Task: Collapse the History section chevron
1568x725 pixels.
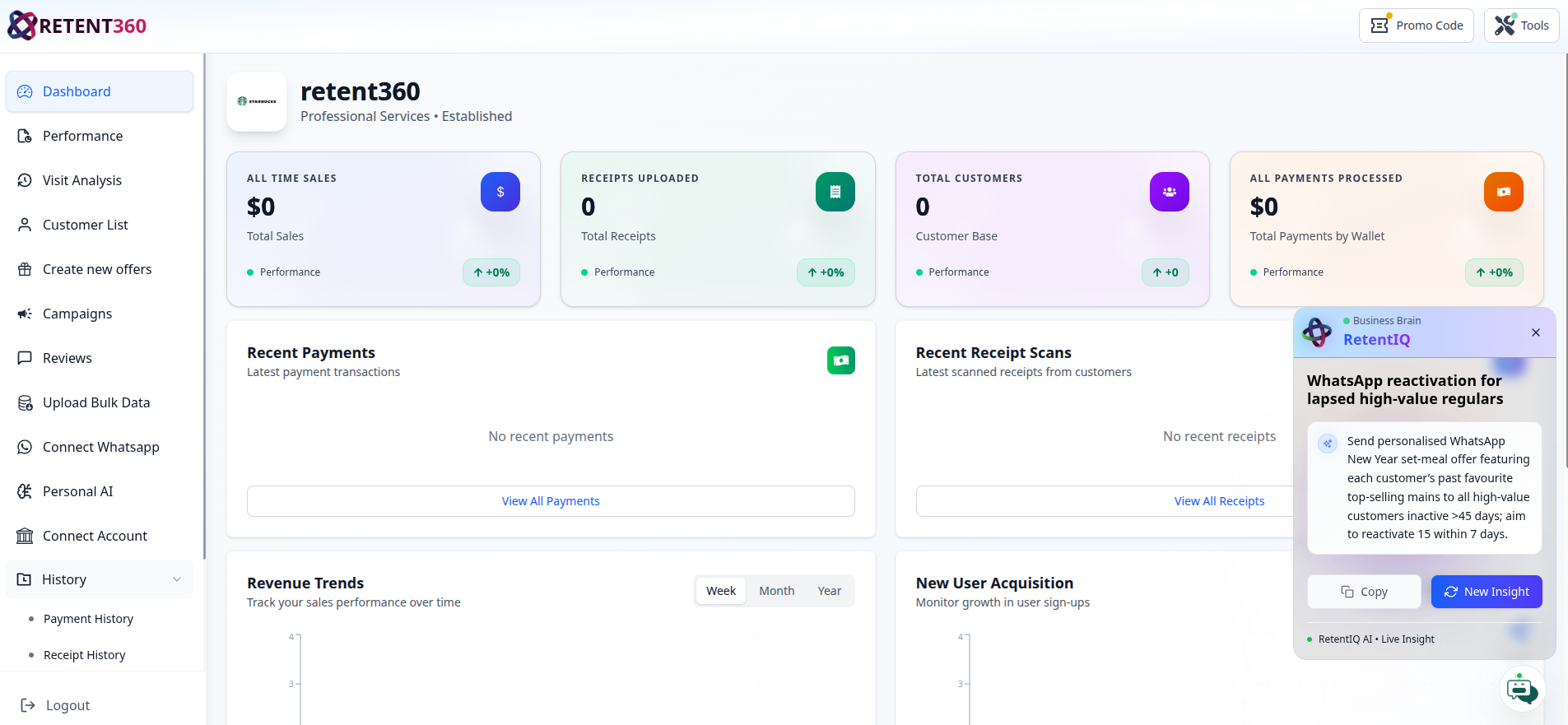Action: (x=177, y=579)
